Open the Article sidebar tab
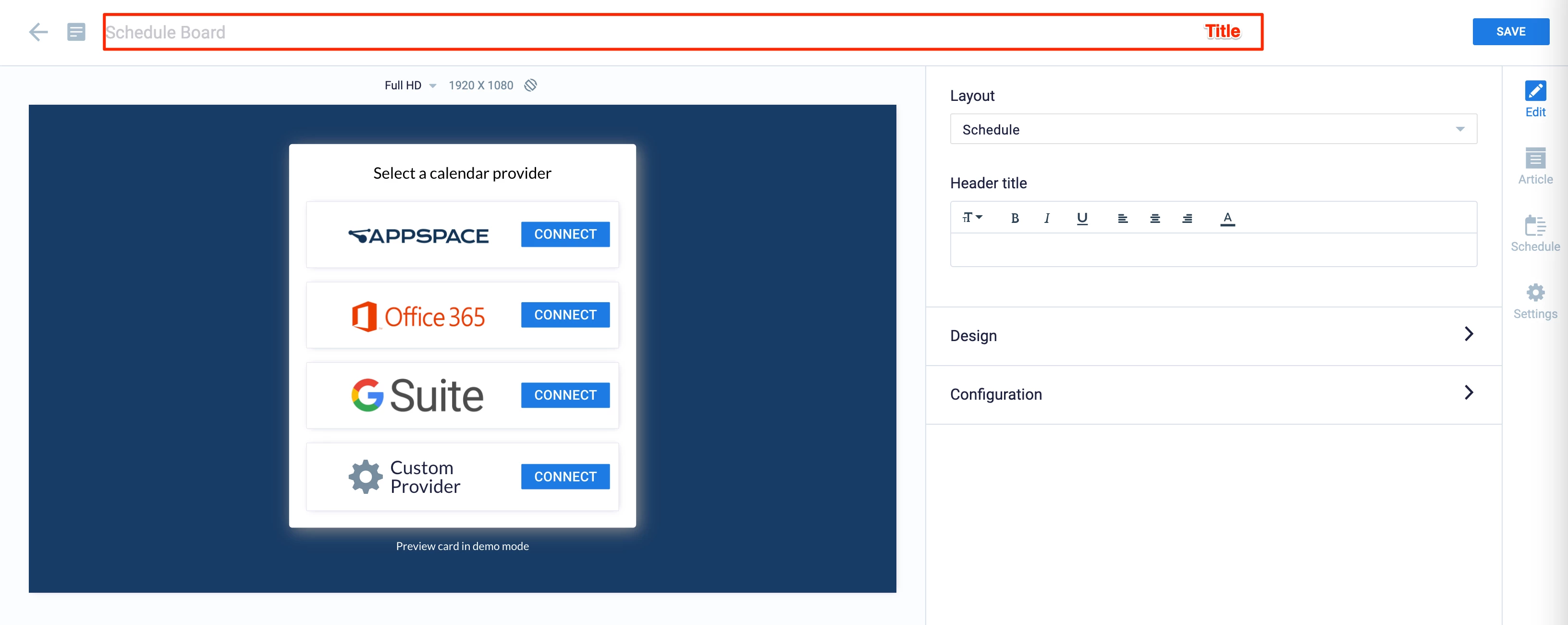The height and width of the screenshot is (625, 1568). (x=1534, y=166)
